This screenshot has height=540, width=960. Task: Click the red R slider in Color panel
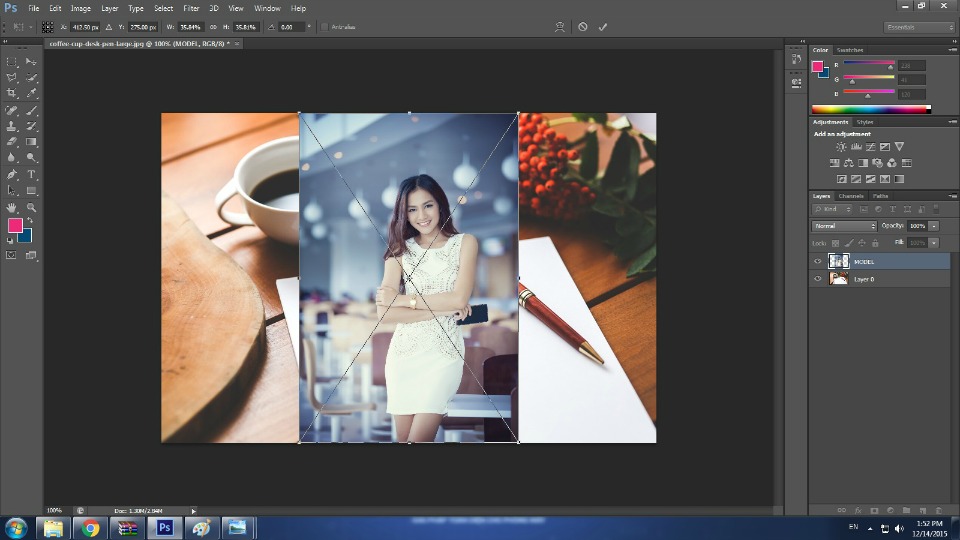(869, 63)
